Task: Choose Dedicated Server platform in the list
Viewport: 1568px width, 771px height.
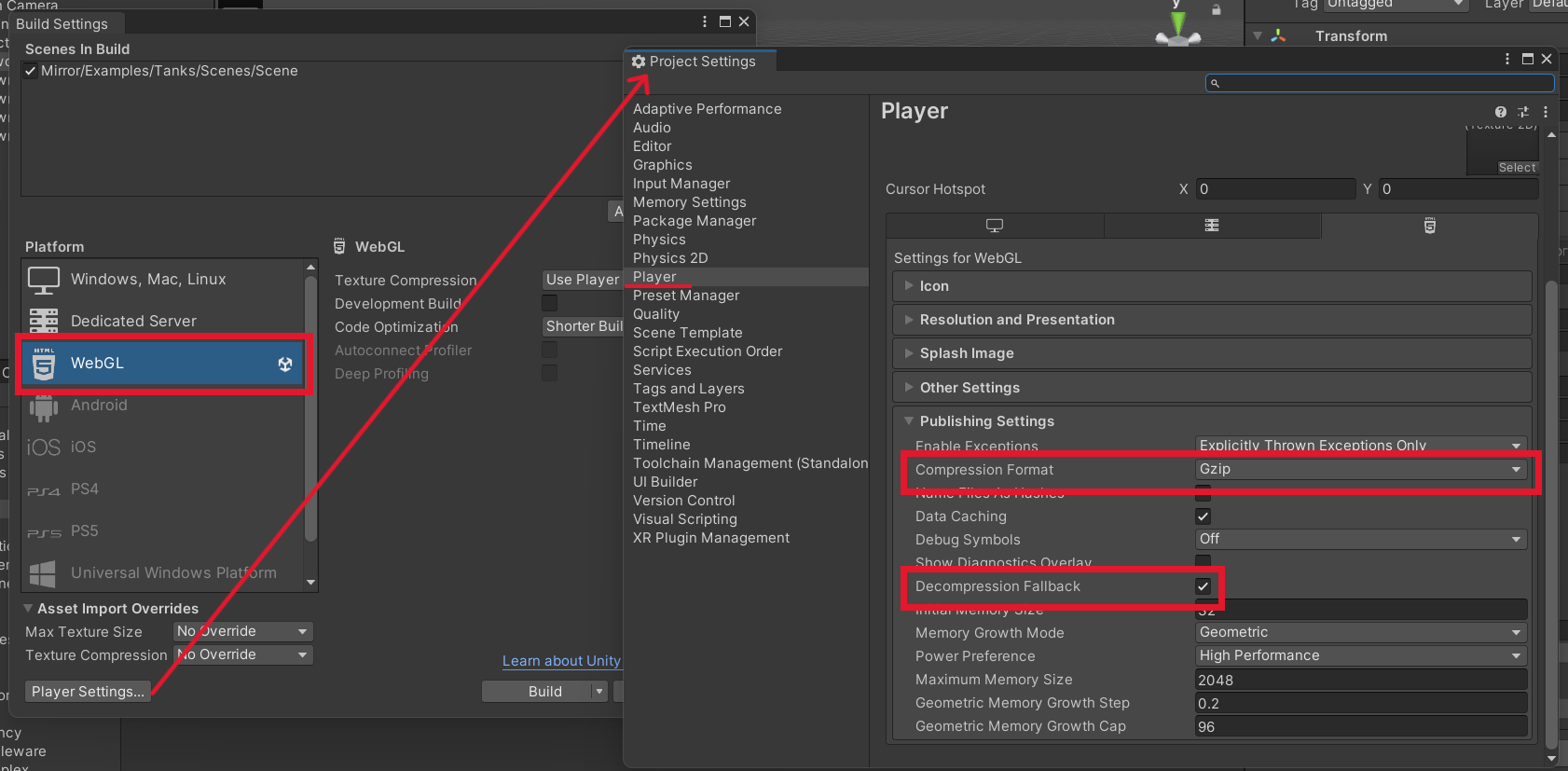Action: pos(133,322)
